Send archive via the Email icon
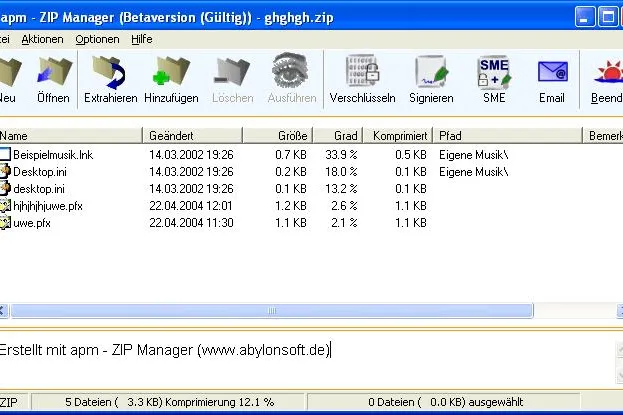This screenshot has height=415, width=623. 552,72
